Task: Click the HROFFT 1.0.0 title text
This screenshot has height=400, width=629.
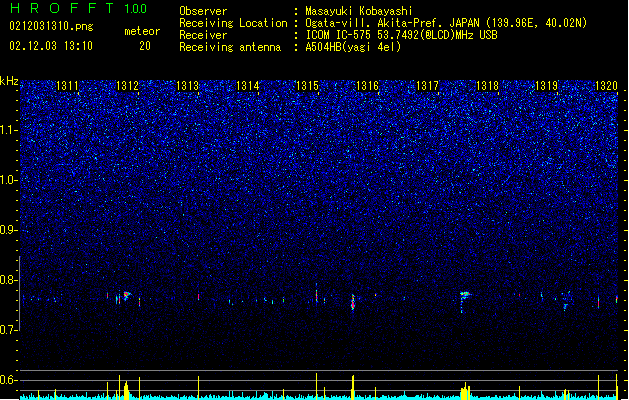Action: [x=78, y=8]
